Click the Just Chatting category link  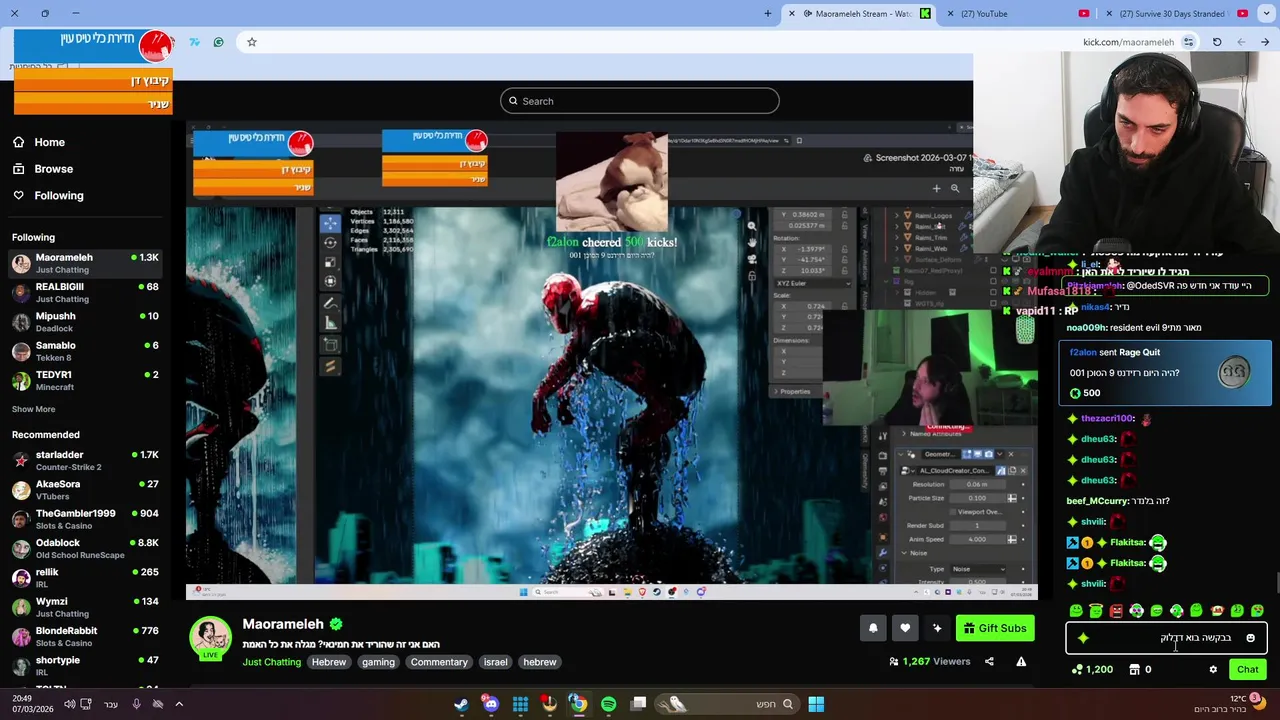click(271, 662)
